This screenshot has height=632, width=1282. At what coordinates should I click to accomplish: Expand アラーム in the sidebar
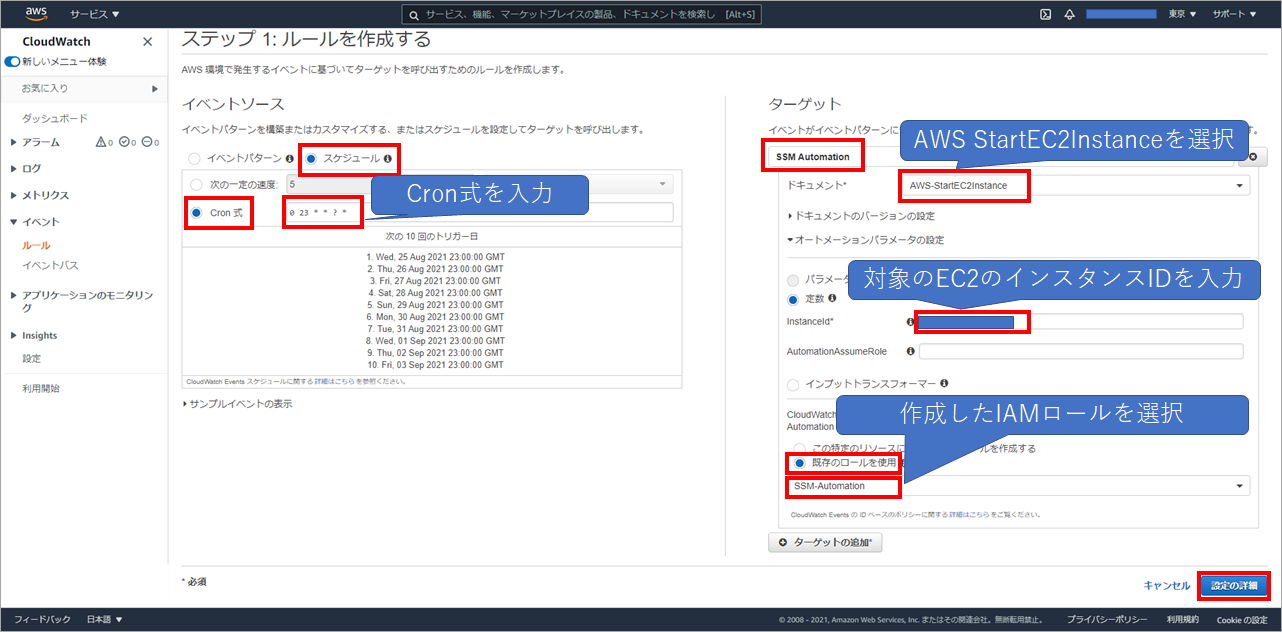(x=36, y=142)
